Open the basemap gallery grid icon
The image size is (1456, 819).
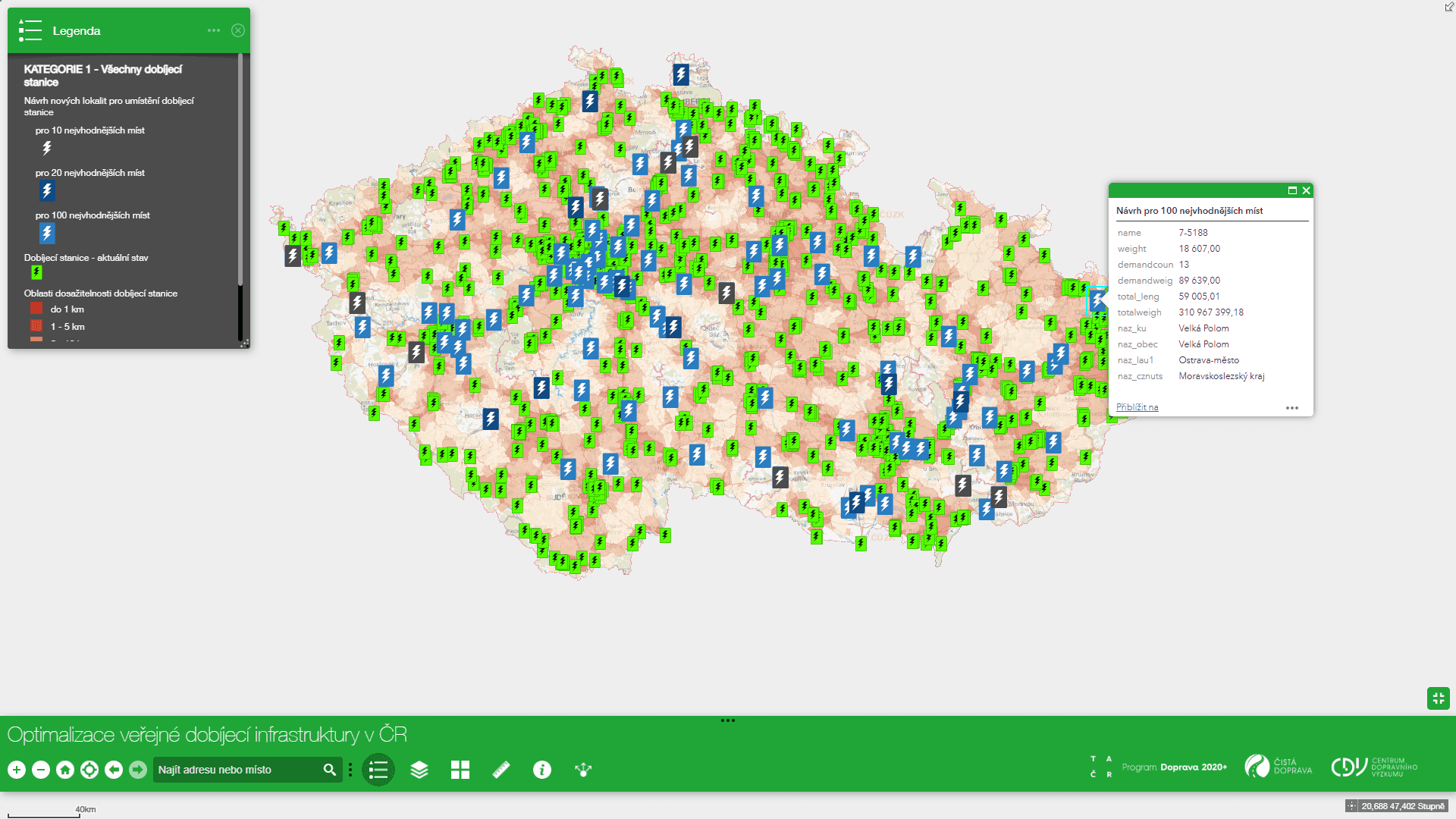460,770
